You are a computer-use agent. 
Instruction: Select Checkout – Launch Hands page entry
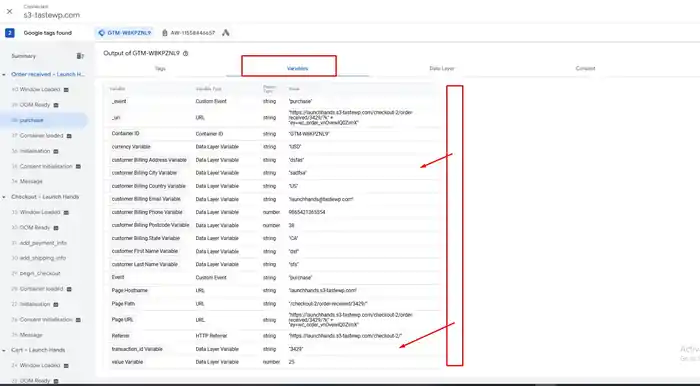(x=45, y=197)
